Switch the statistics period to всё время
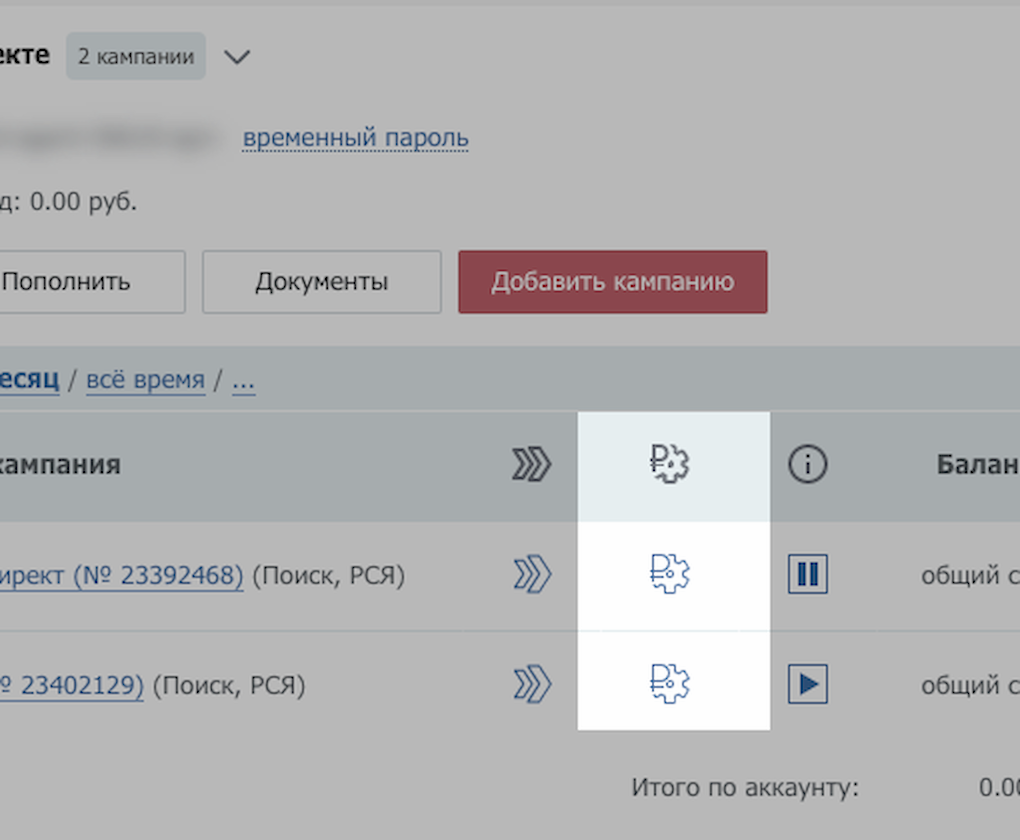The image size is (1020, 840). (x=146, y=380)
